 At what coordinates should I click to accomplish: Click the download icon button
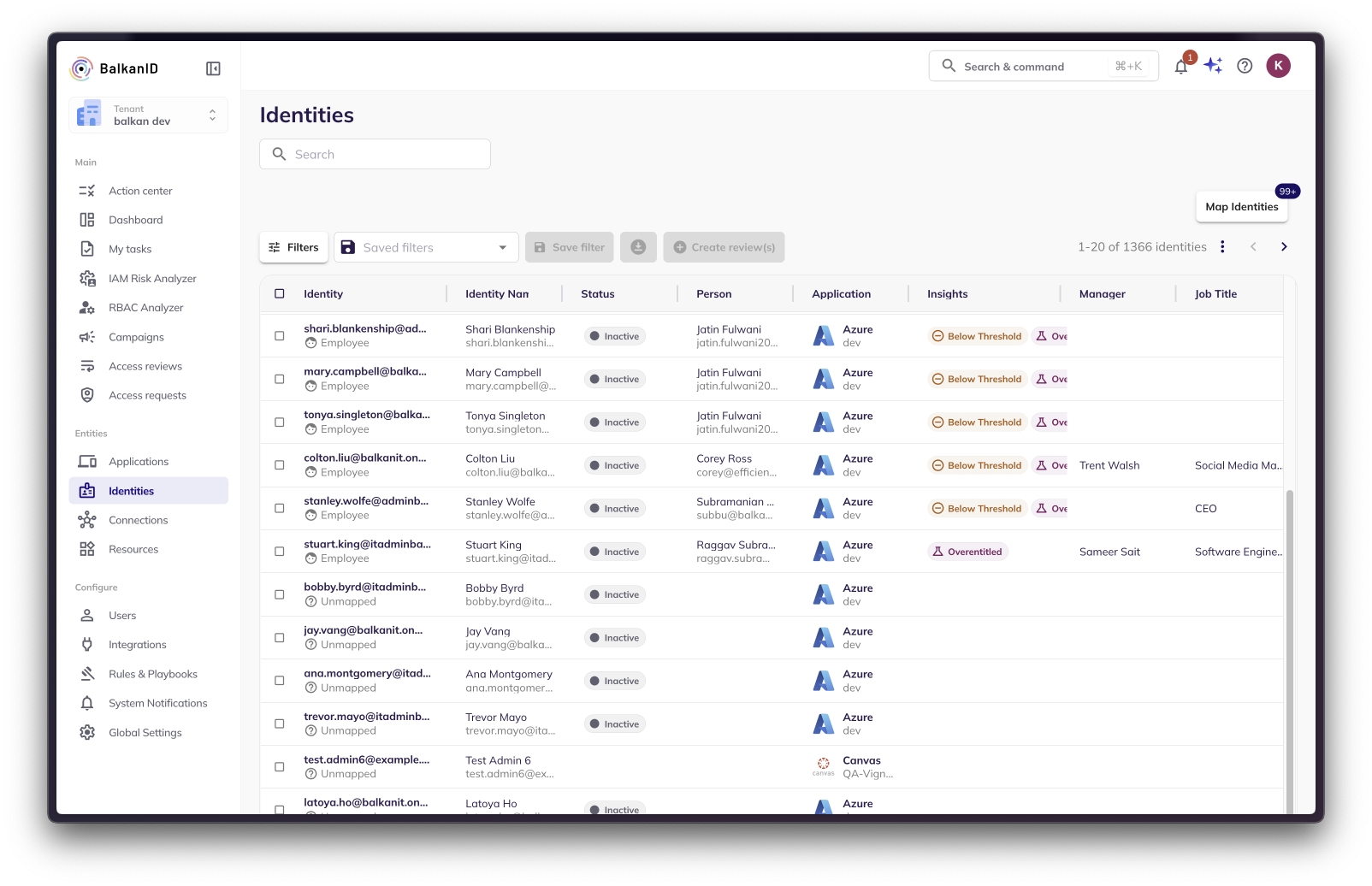pyautogui.click(x=638, y=247)
